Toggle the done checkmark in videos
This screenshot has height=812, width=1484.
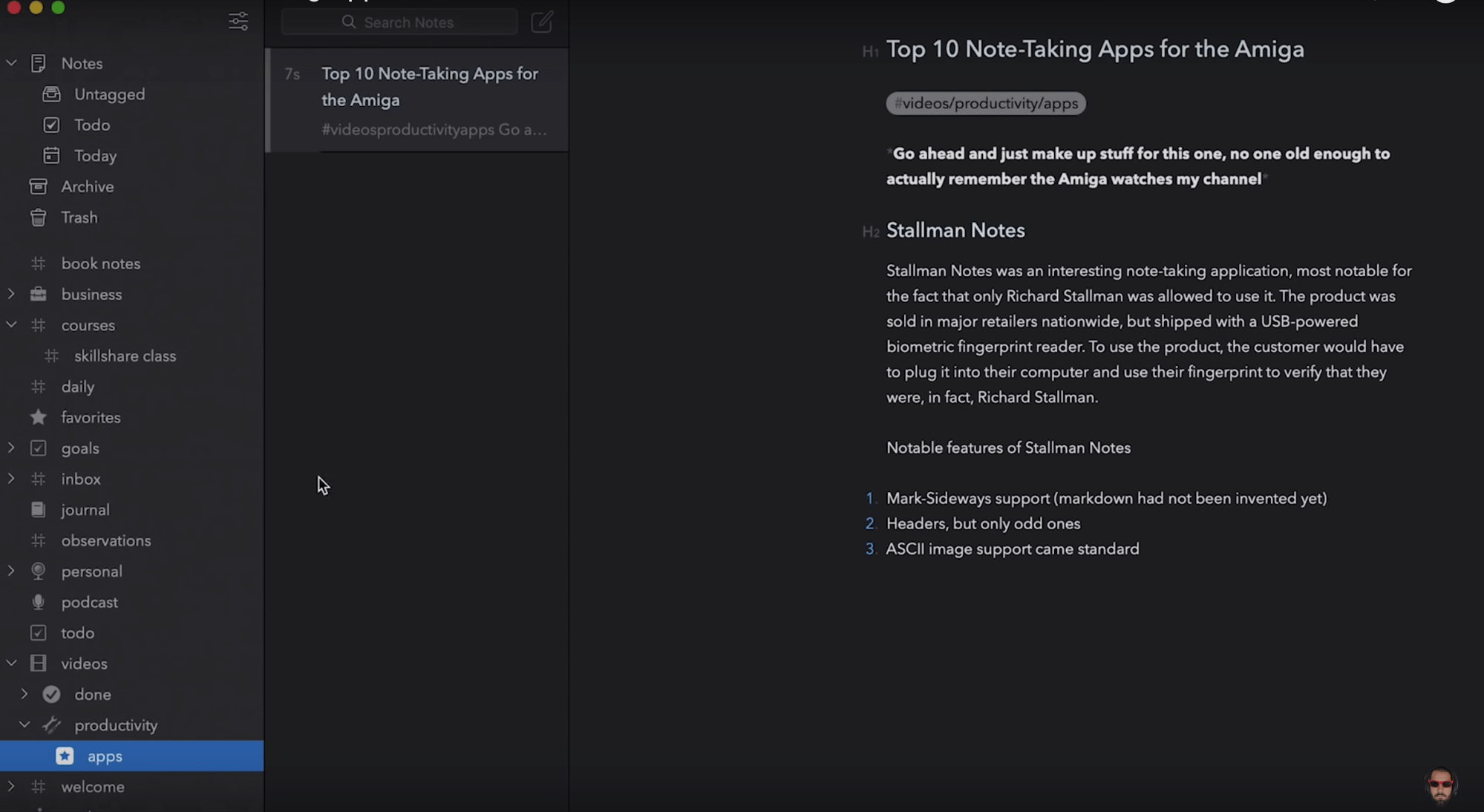[51, 694]
